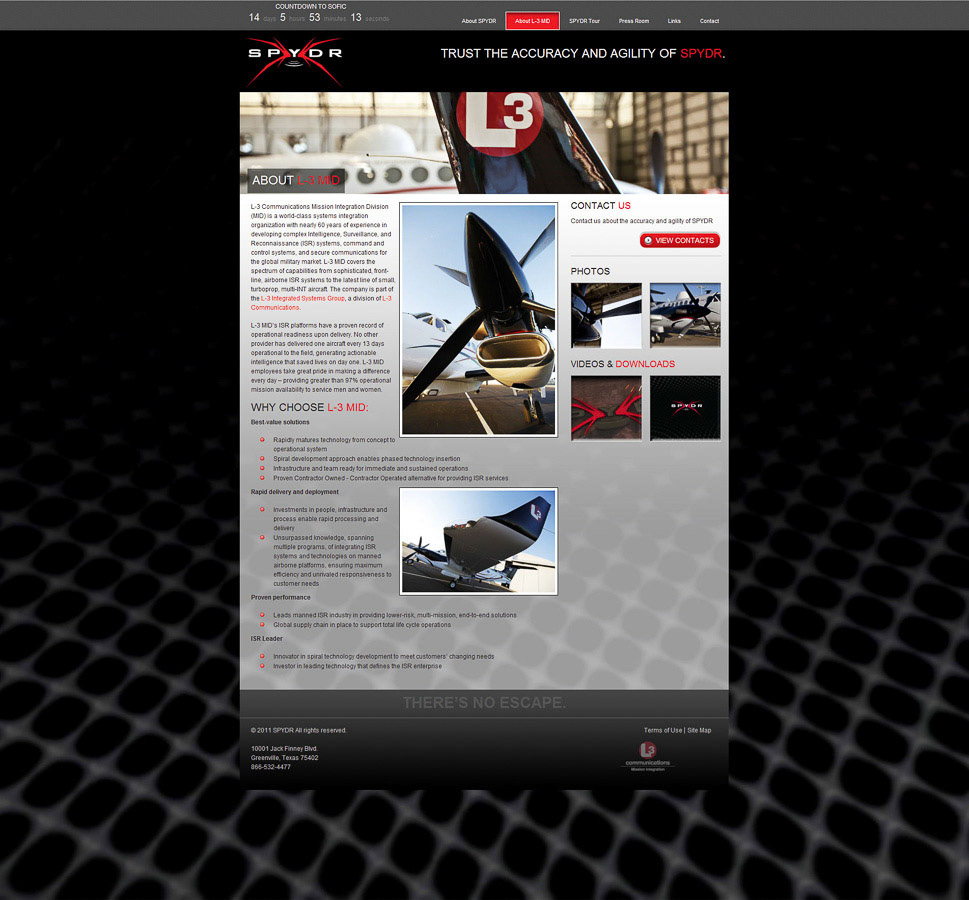Go to the Press Room page

point(633,21)
